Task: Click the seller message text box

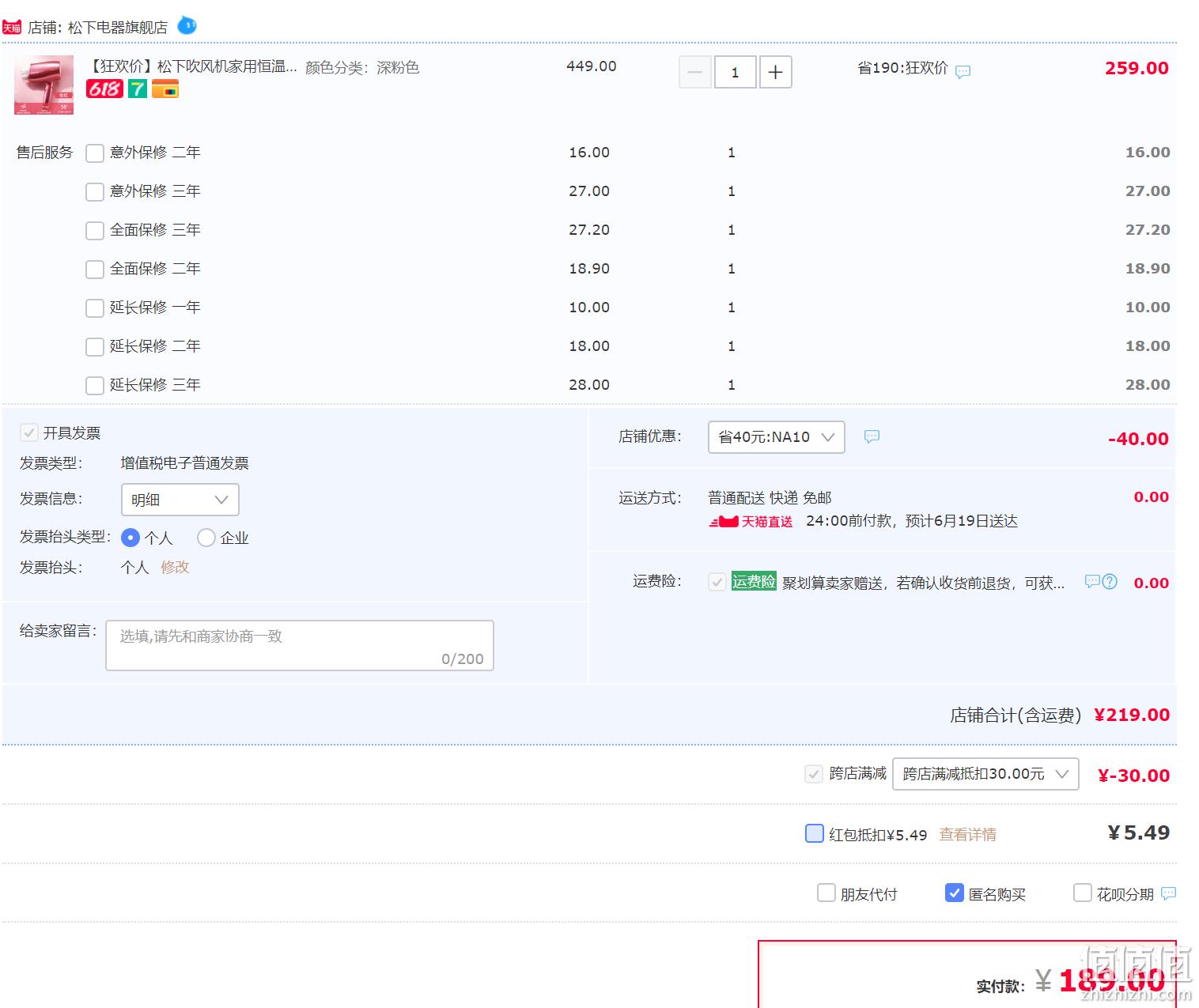Action: (x=300, y=645)
